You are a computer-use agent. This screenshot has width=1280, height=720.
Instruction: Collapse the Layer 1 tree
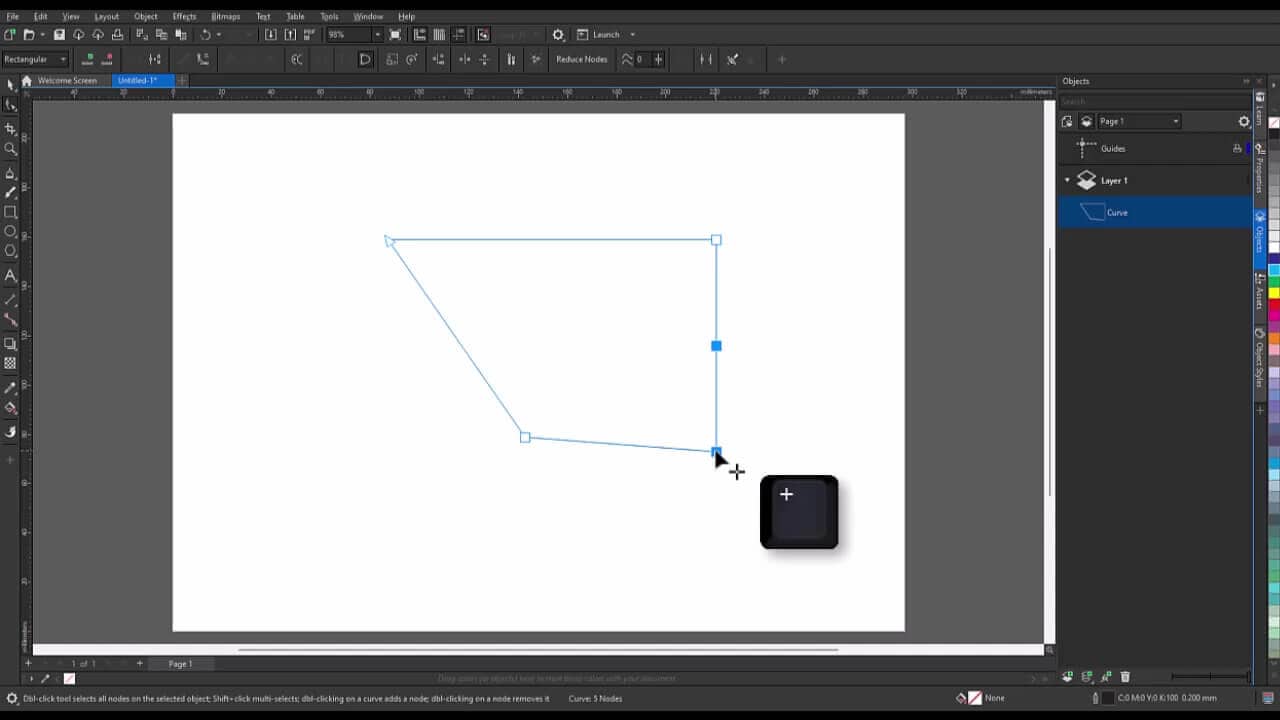pos(1067,181)
